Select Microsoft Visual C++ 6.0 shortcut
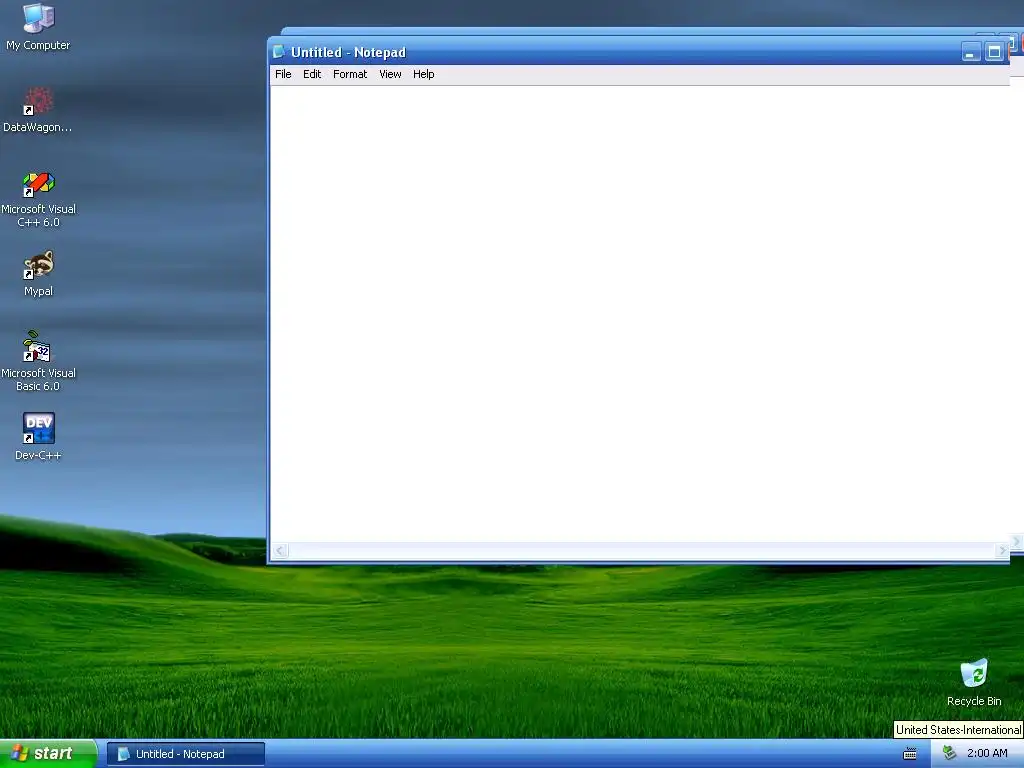This screenshot has width=1024, height=768. point(38,199)
